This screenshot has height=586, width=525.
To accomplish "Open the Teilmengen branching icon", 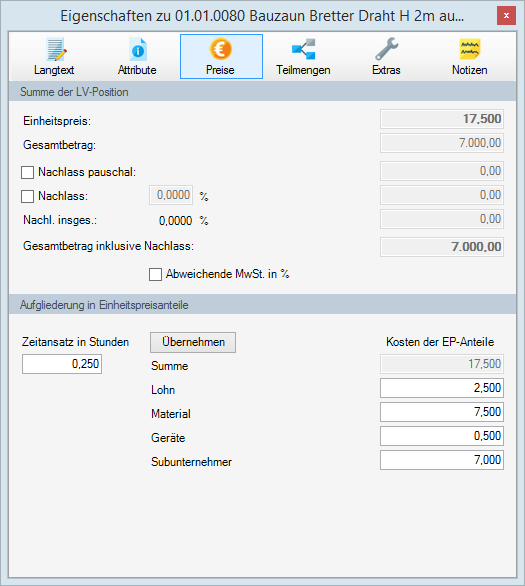I will [303, 49].
